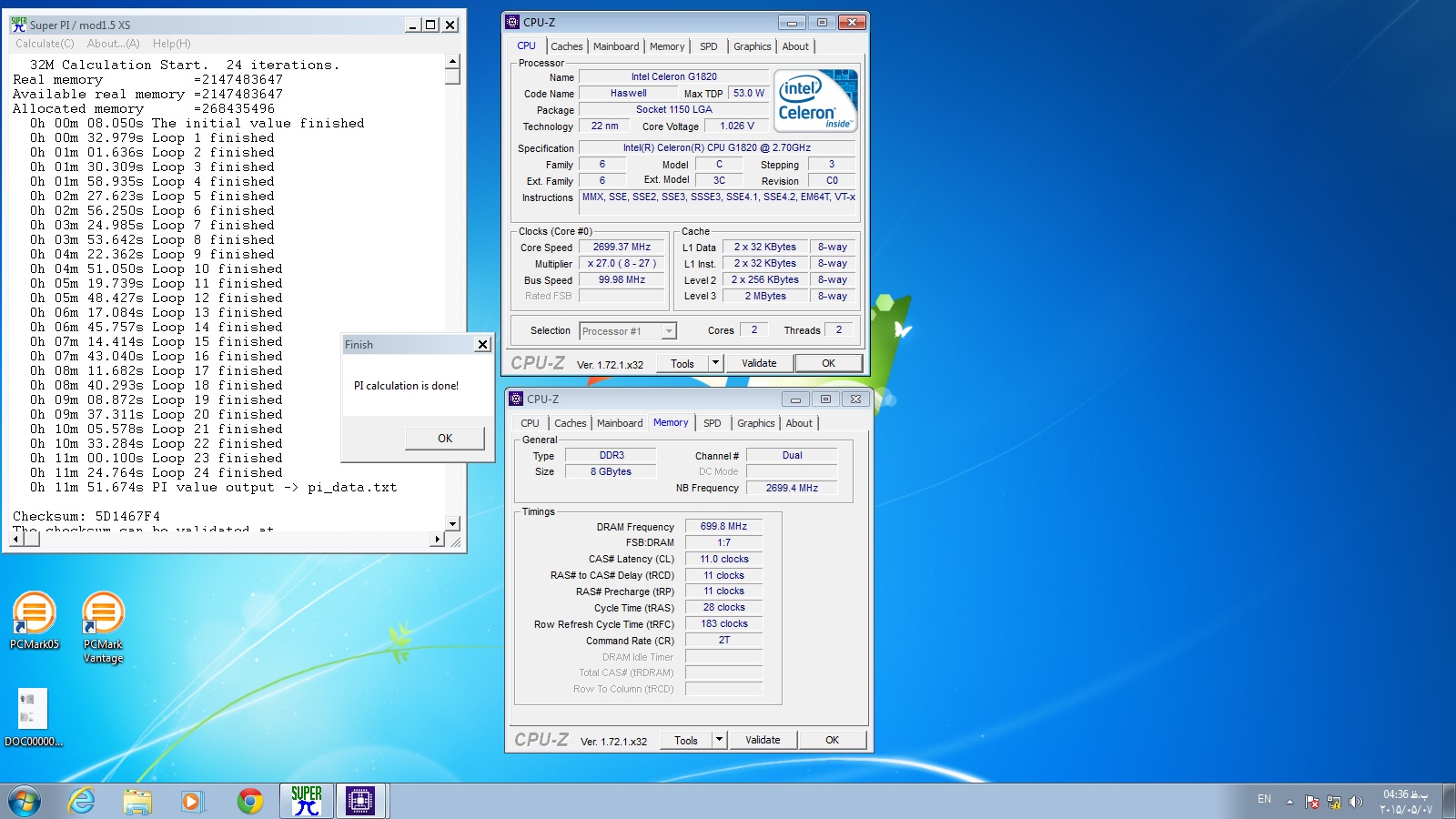Viewport: 1456px width, 819px height.
Task: Switch to SPD tab in upper CPU-Z
Action: [x=709, y=46]
